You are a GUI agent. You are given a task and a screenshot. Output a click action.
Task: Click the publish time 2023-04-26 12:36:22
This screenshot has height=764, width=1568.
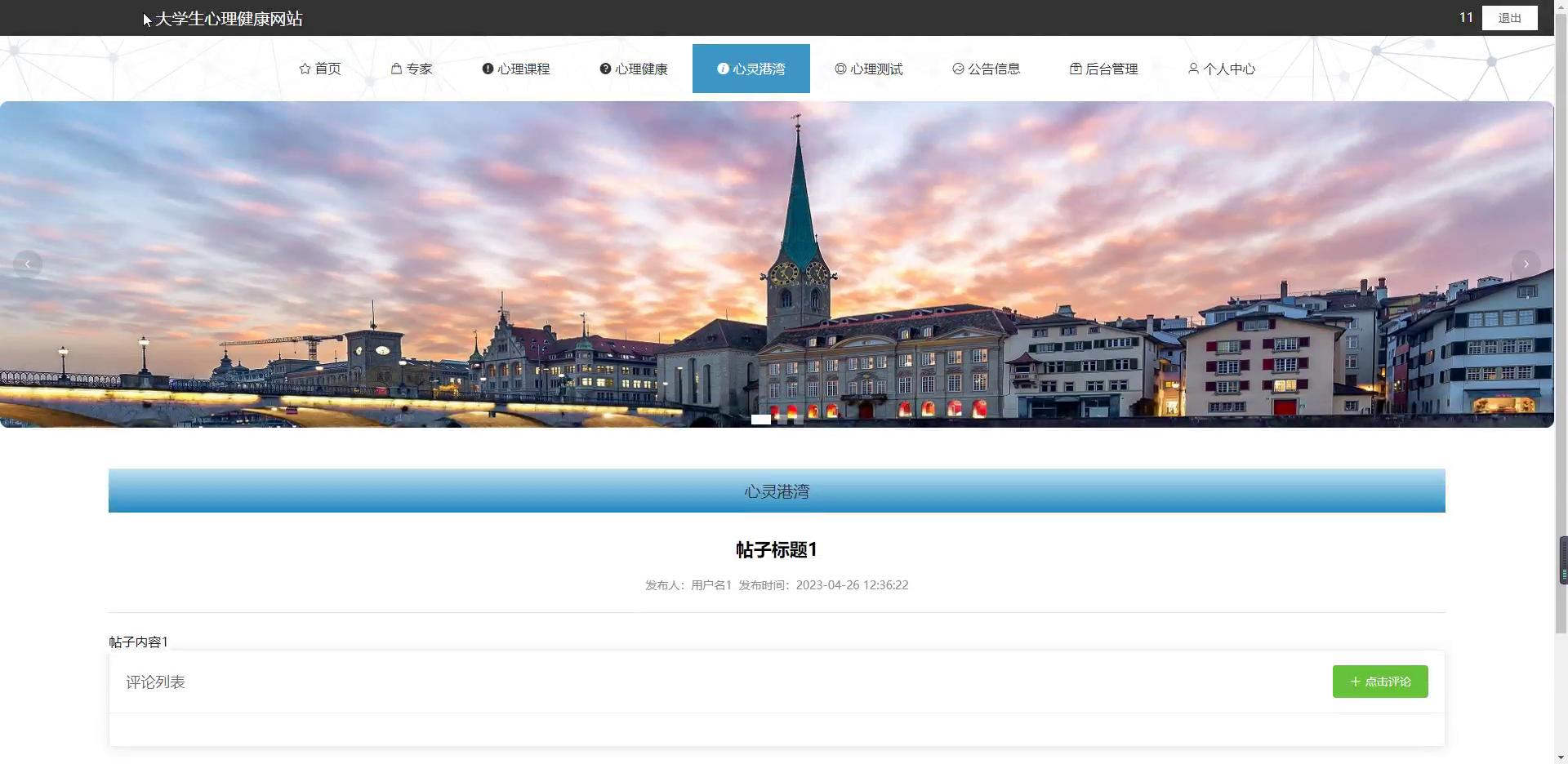852,585
